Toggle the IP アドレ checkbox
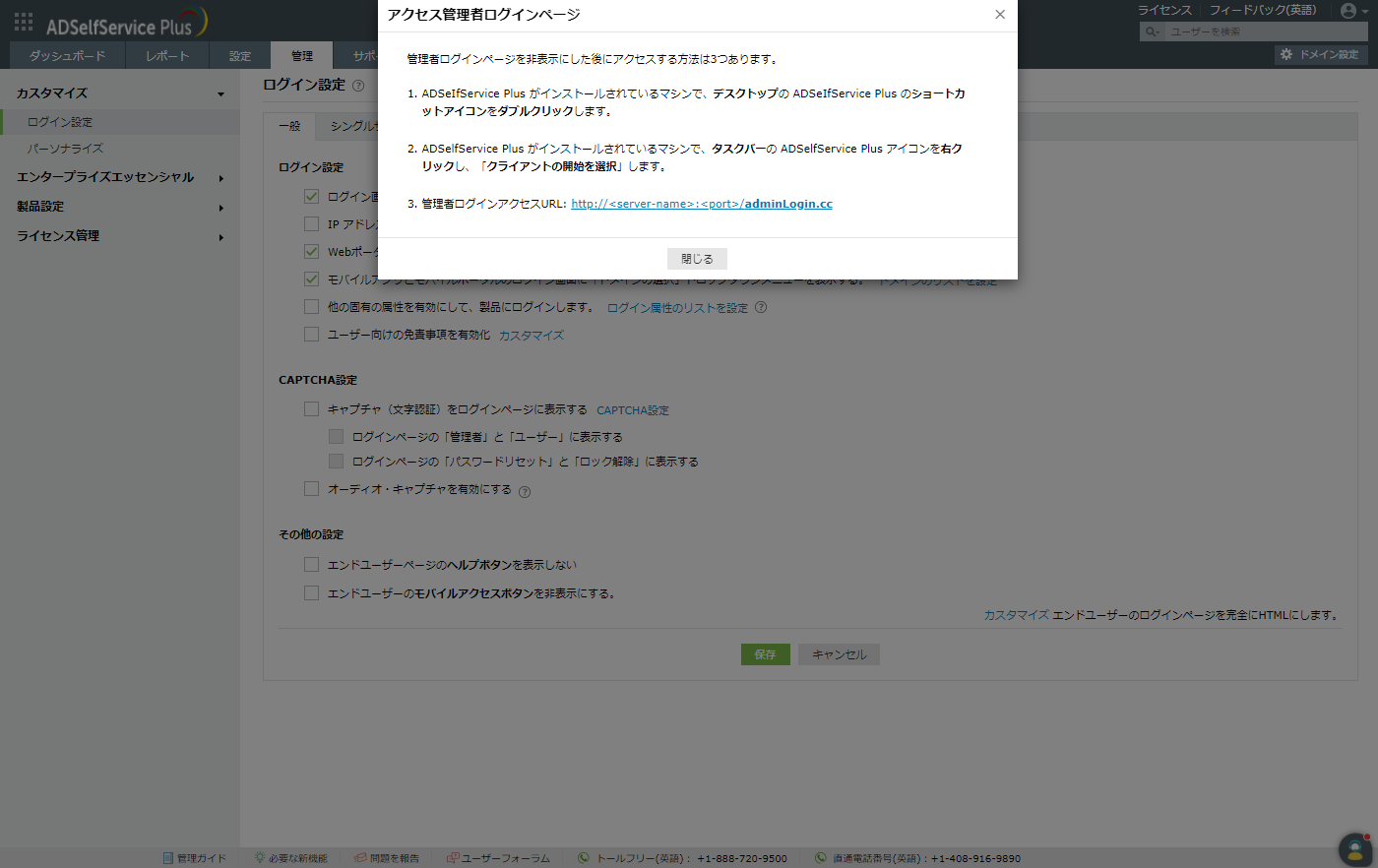The width and height of the screenshot is (1378, 868). (311, 224)
